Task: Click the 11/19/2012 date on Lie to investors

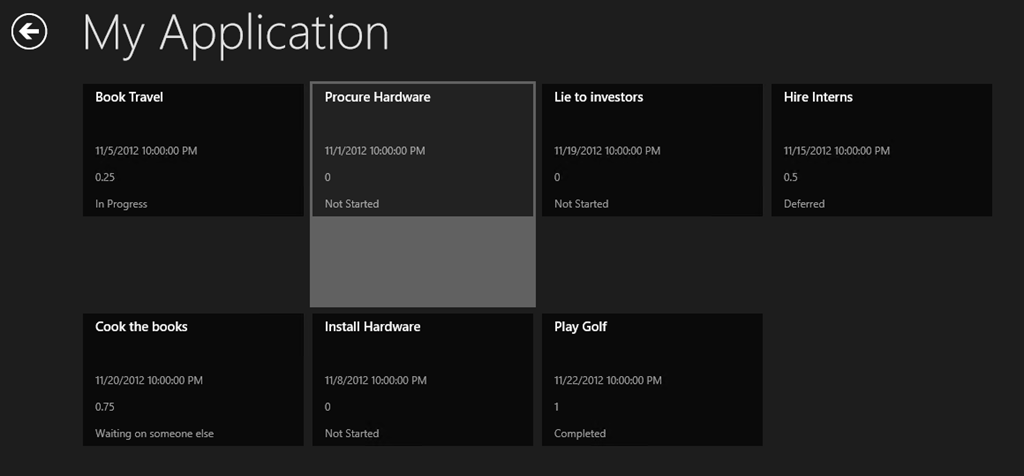Action: [x=607, y=151]
